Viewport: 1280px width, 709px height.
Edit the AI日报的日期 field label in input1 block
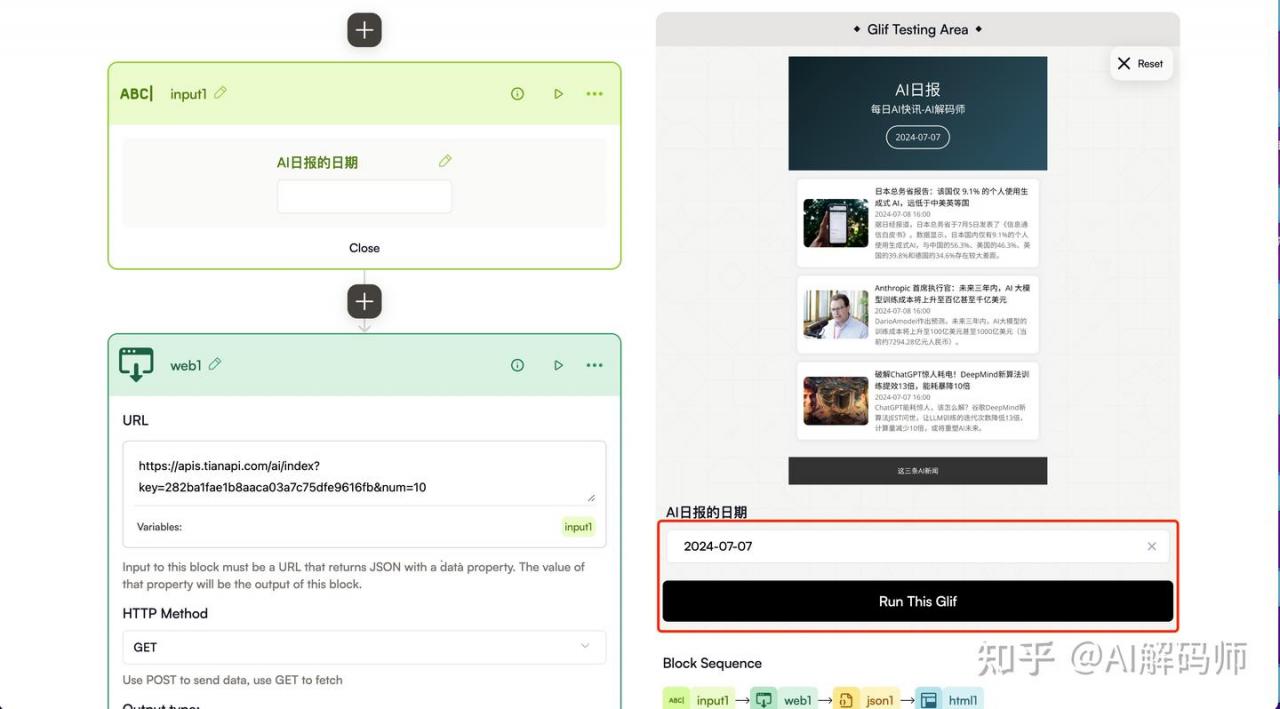(445, 161)
